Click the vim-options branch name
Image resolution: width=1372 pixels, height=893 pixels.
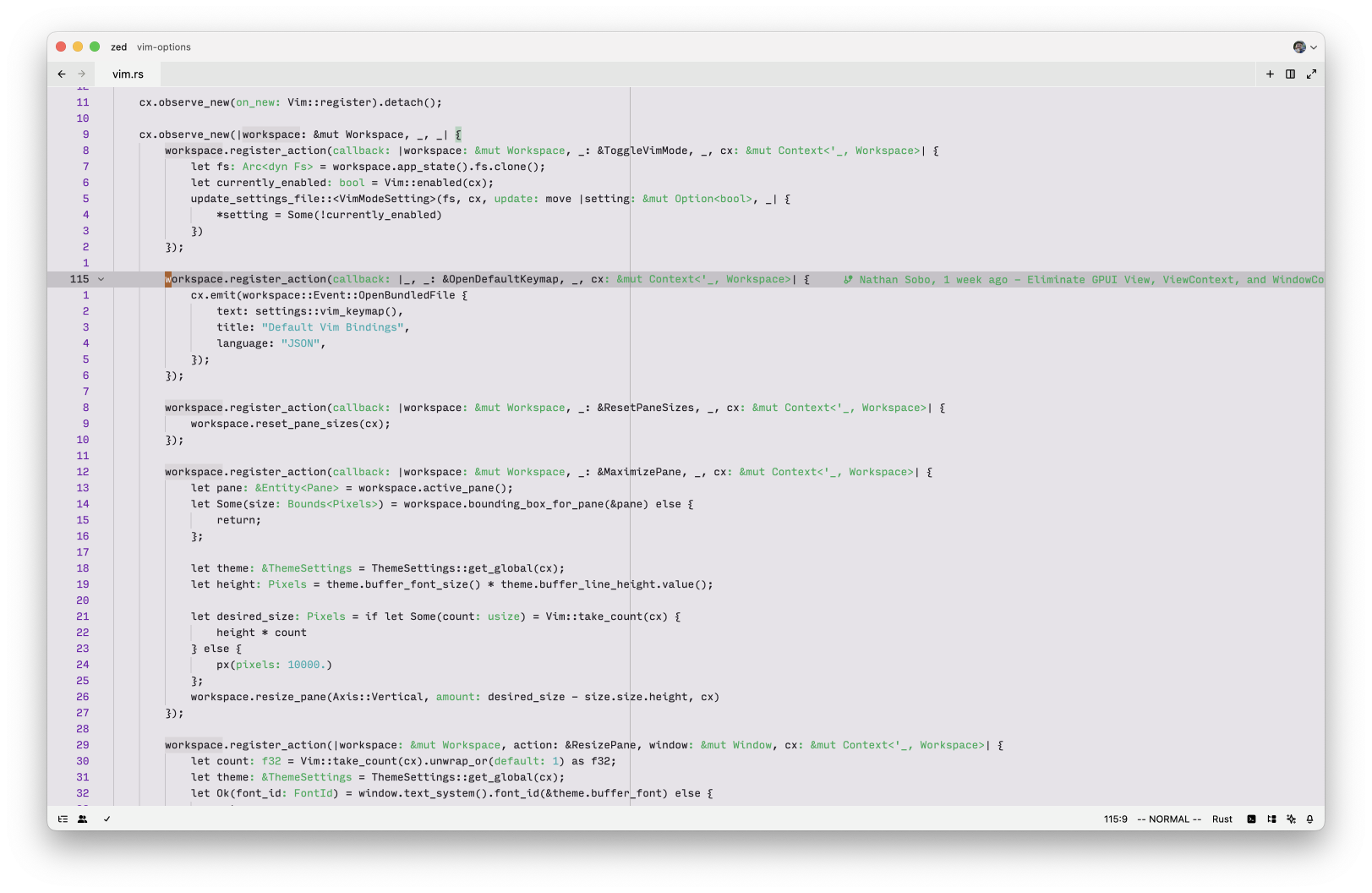click(x=164, y=47)
